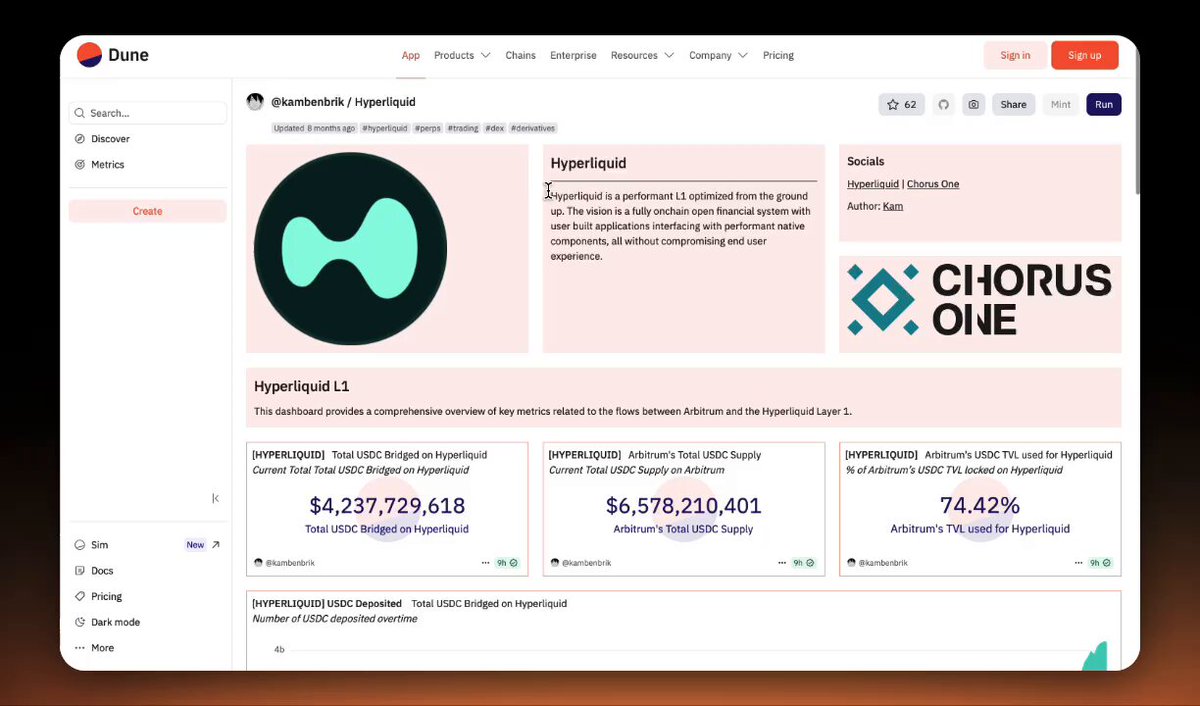The image size is (1200, 706).
Task: Click the sidebar Search input field
Action: click(x=147, y=113)
